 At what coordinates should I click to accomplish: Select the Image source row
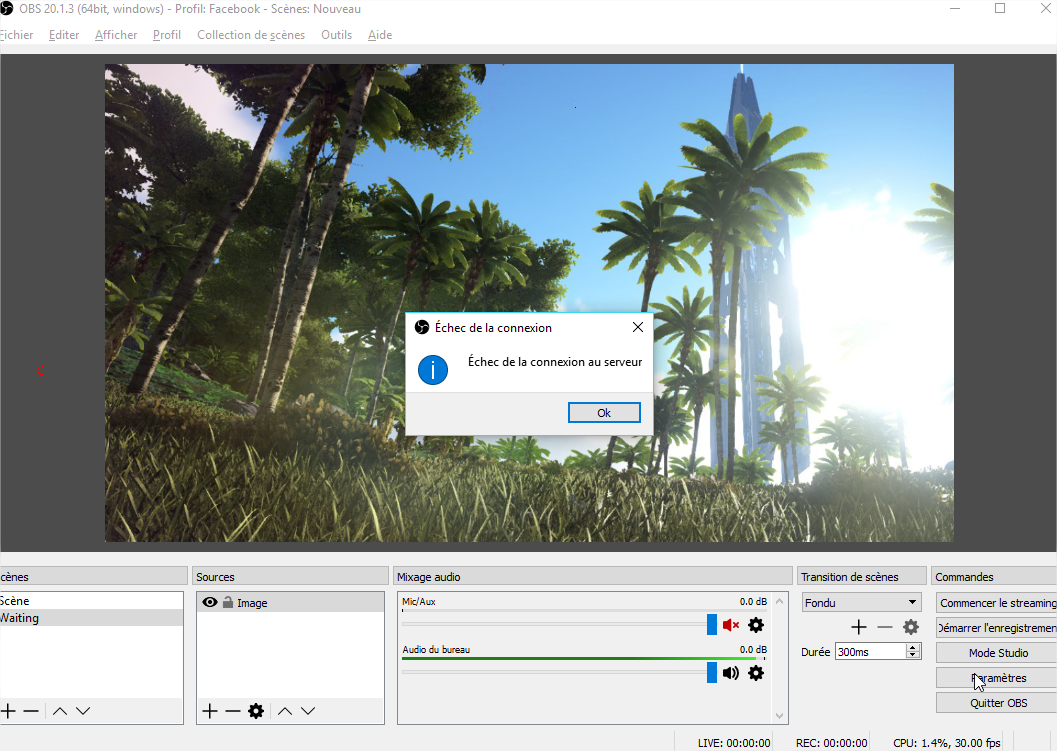[x=291, y=603]
